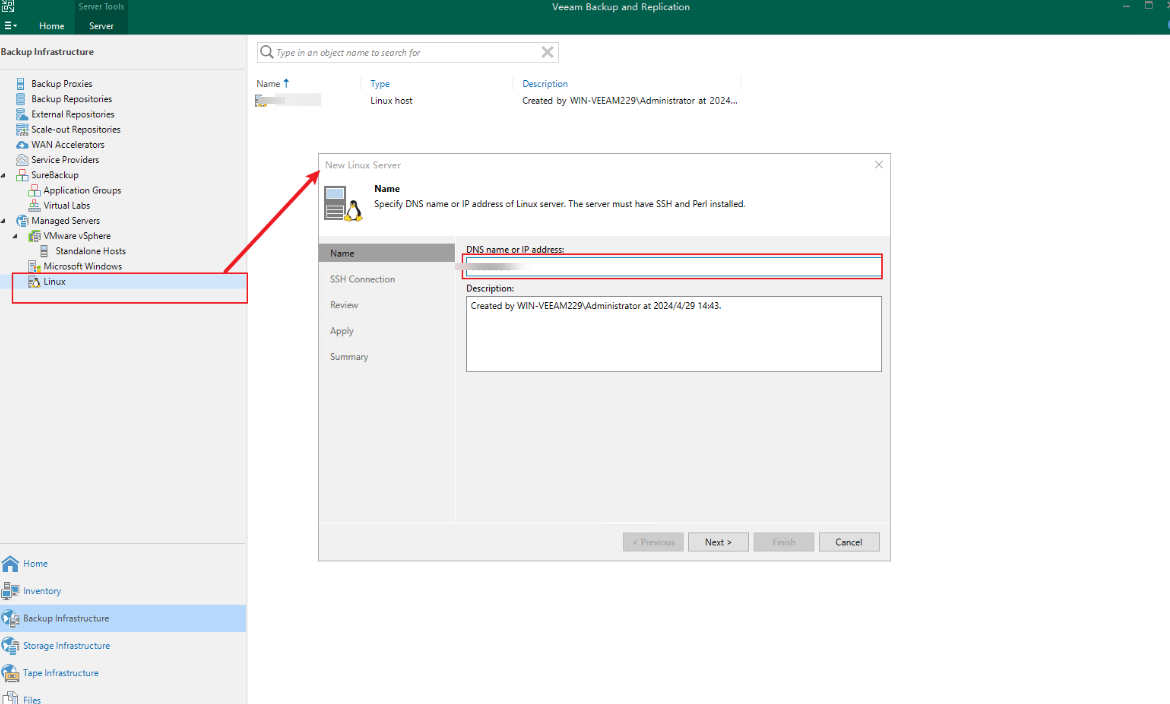The height and width of the screenshot is (704, 1170).
Task: Collapse the VMware vSphere node
Action: click(15, 236)
